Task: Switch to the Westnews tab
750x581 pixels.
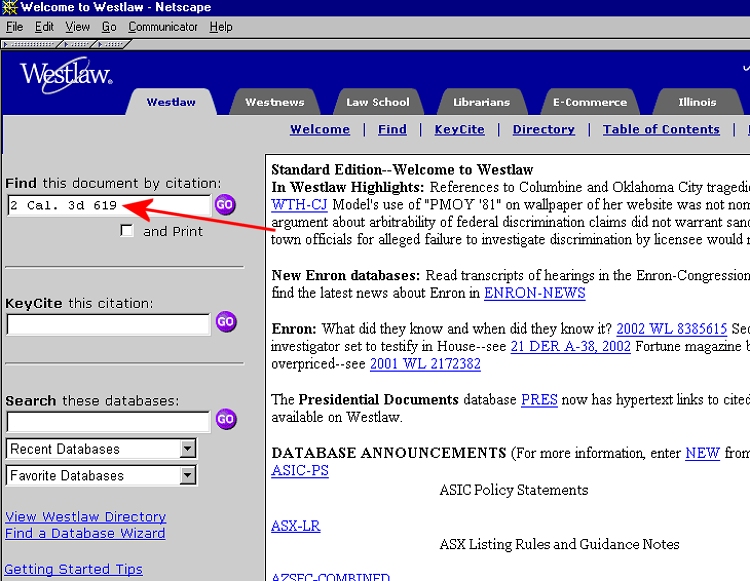Action: tap(275, 102)
